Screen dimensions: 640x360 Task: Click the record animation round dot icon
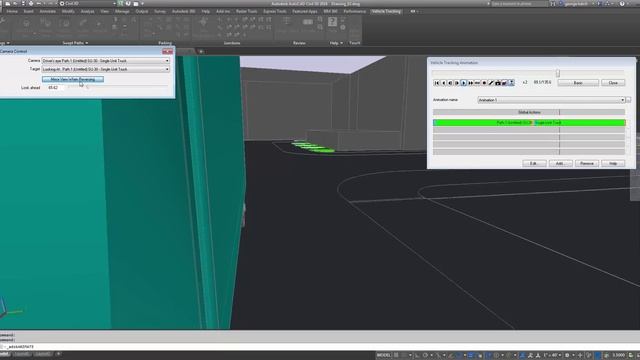click(x=484, y=83)
